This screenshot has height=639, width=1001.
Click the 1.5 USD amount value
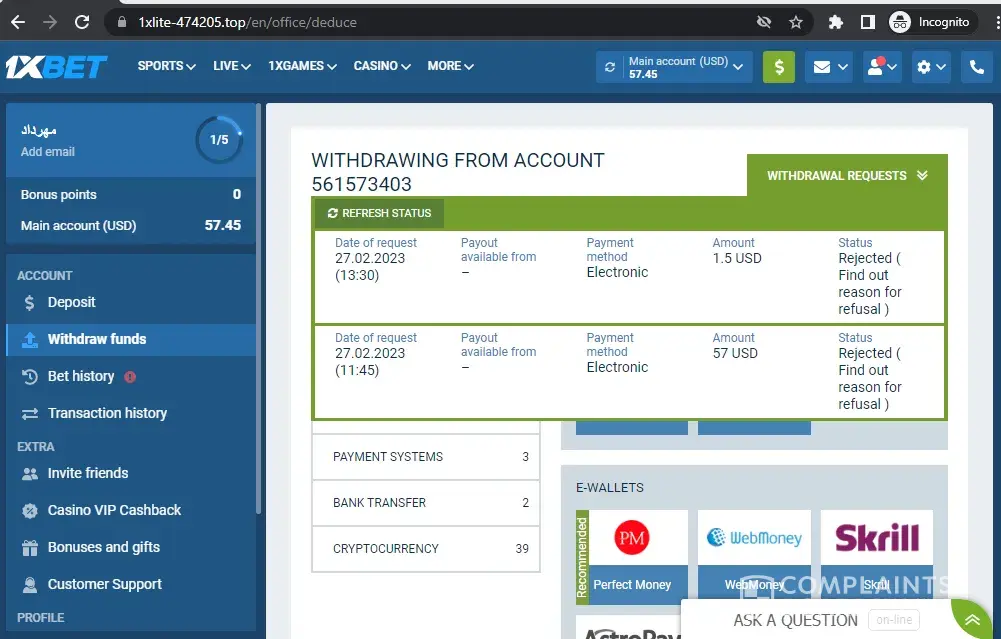tap(737, 259)
